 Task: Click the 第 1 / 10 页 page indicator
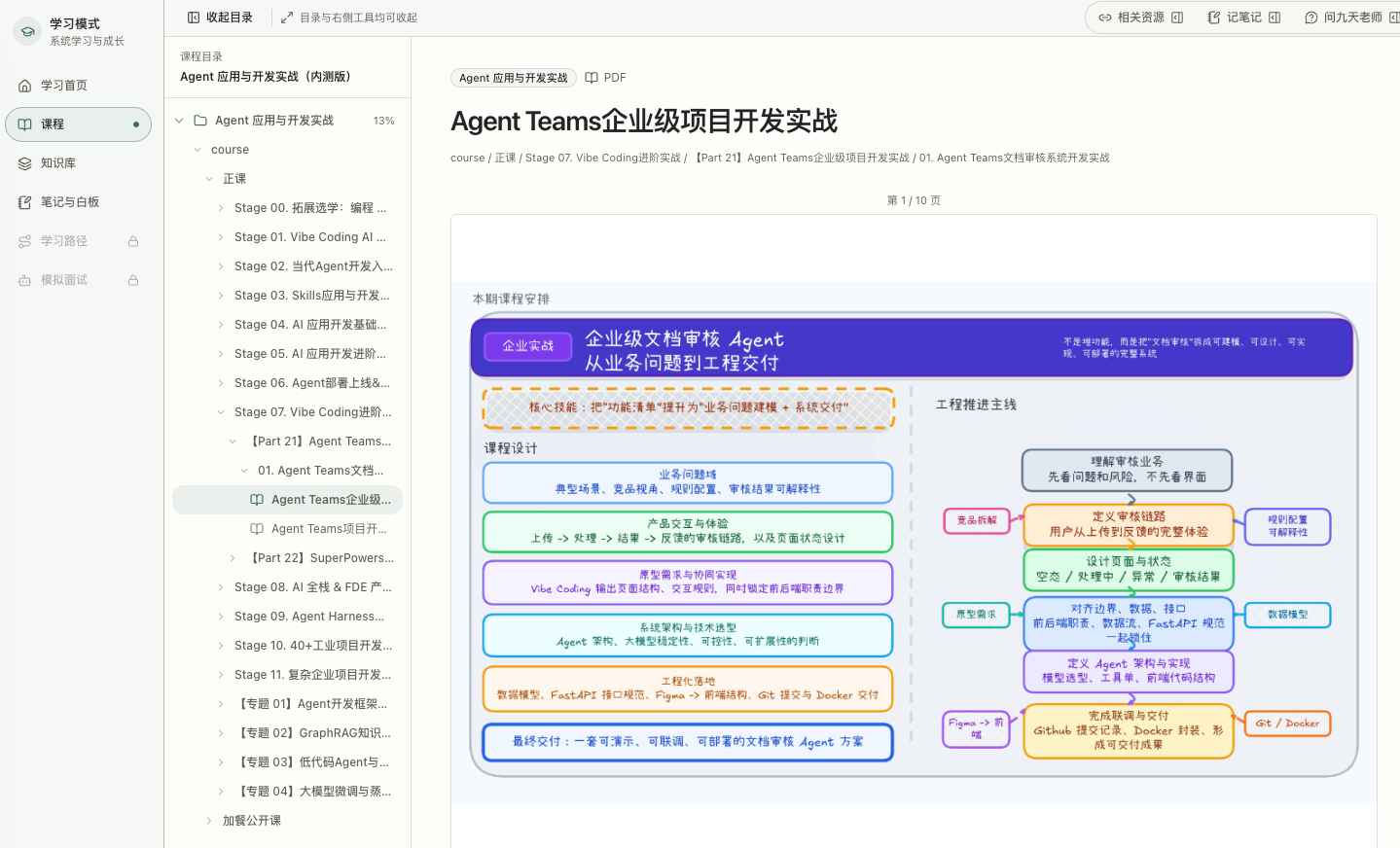tap(914, 200)
